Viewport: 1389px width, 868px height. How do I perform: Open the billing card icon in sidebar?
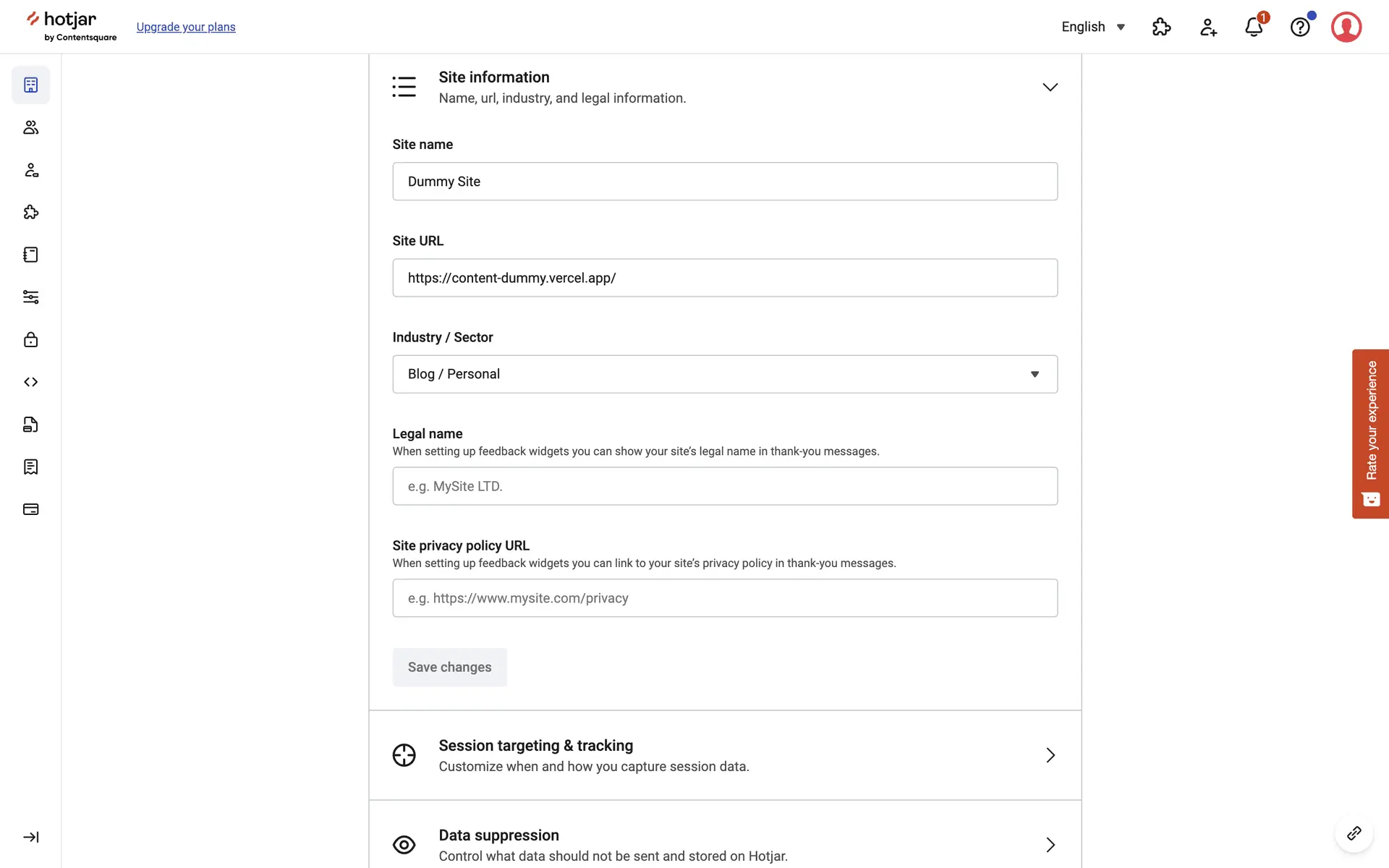[x=30, y=509]
